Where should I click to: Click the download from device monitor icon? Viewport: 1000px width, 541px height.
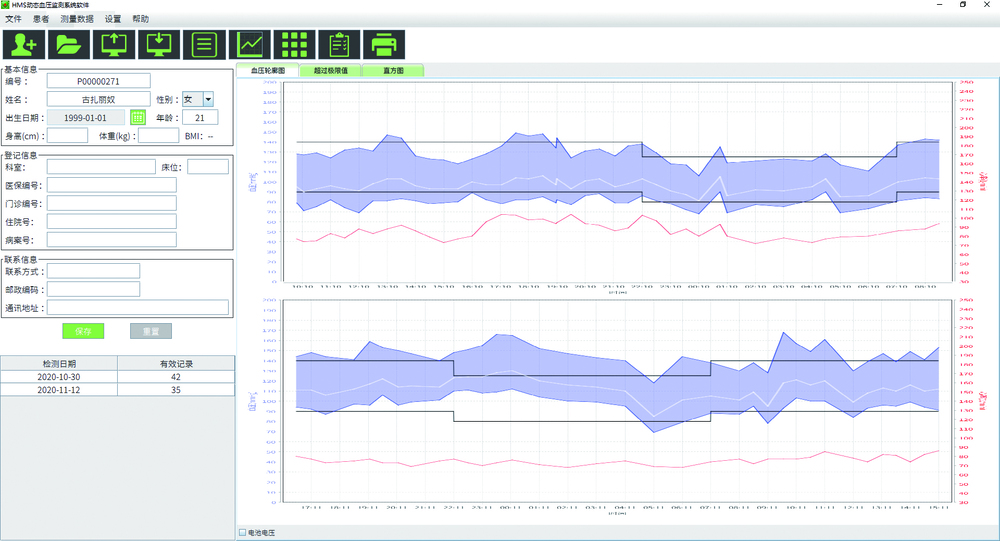[158, 45]
